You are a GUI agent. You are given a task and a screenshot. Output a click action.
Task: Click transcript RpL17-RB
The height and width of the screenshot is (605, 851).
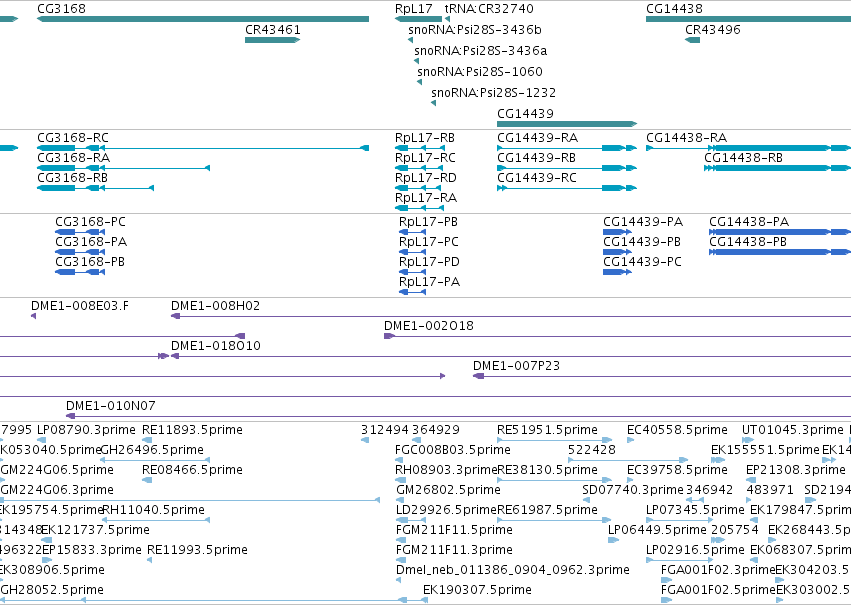(420, 148)
